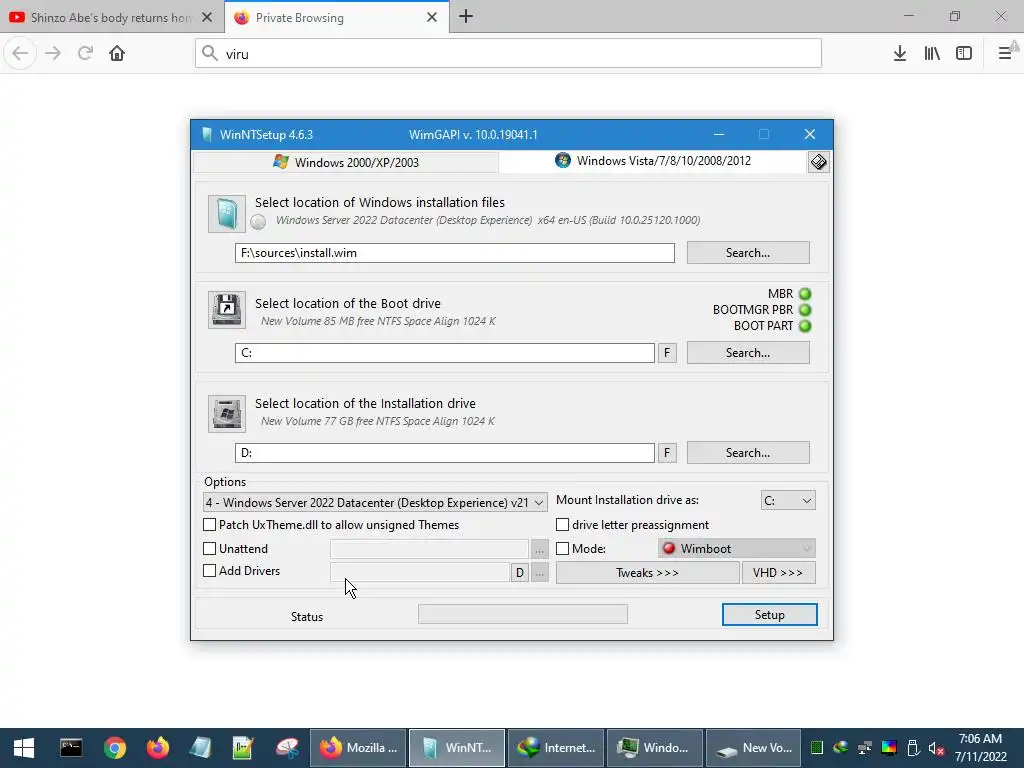
Task: Open the pinned WinNTSetup book icon in taskbar
Action: coord(200,748)
